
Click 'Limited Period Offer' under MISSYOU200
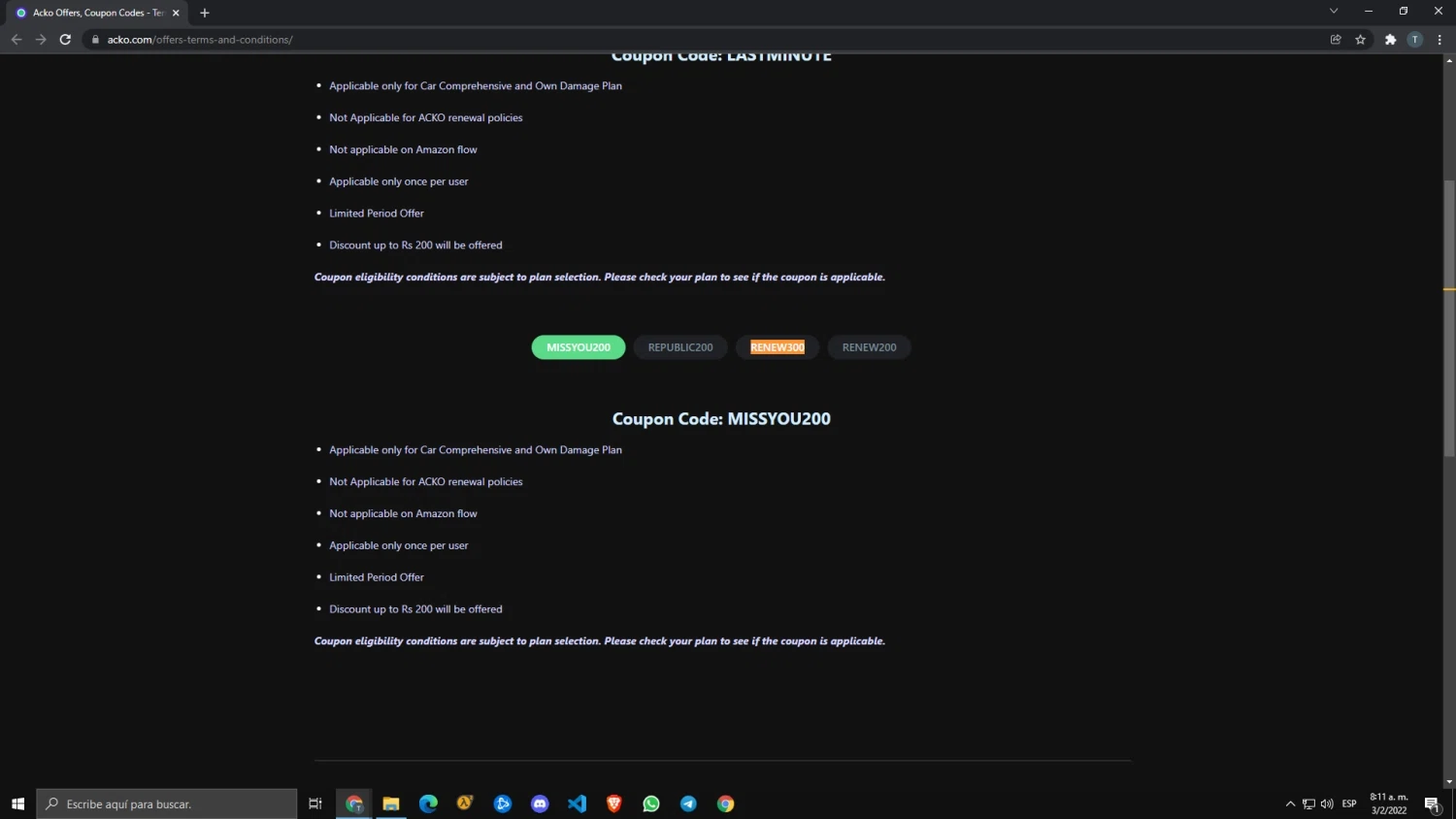coord(377,577)
